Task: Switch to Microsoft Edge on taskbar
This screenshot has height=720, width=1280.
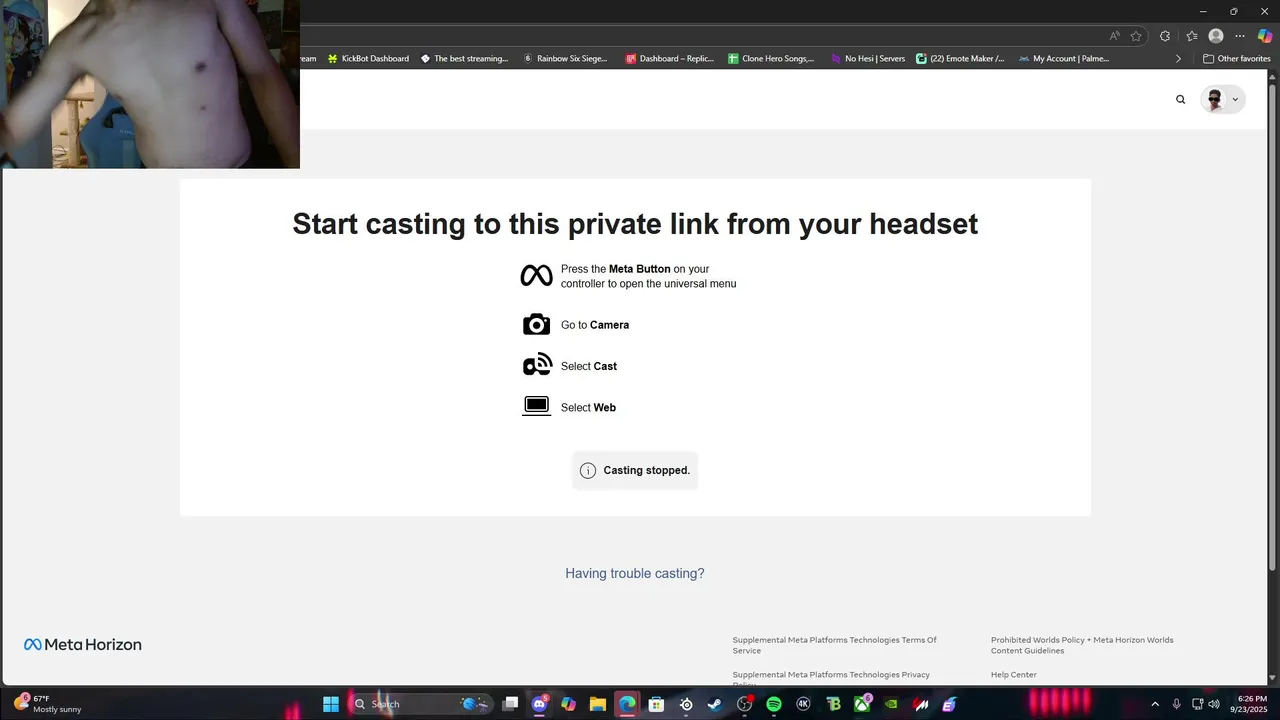Action: click(x=627, y=704)
